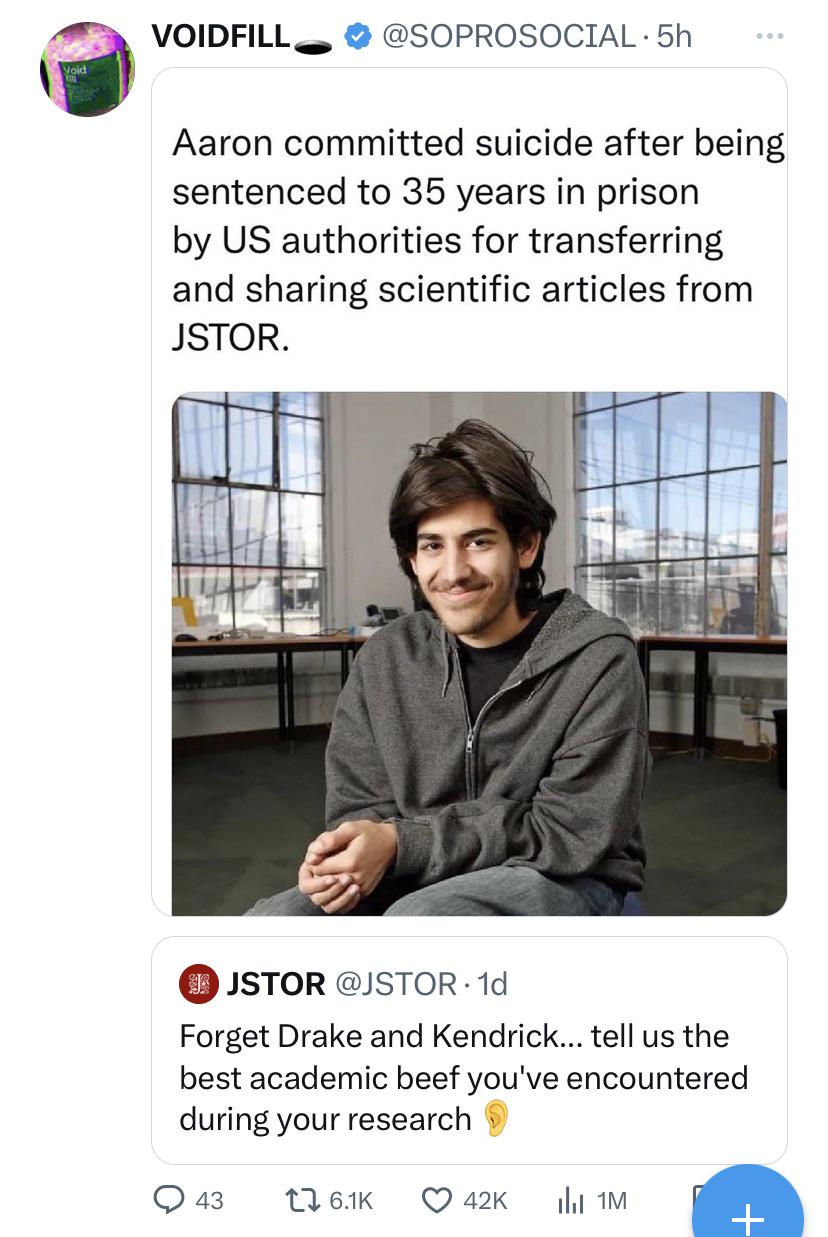
Task: Open the 5h timestamp
Action: coord(674,37)
